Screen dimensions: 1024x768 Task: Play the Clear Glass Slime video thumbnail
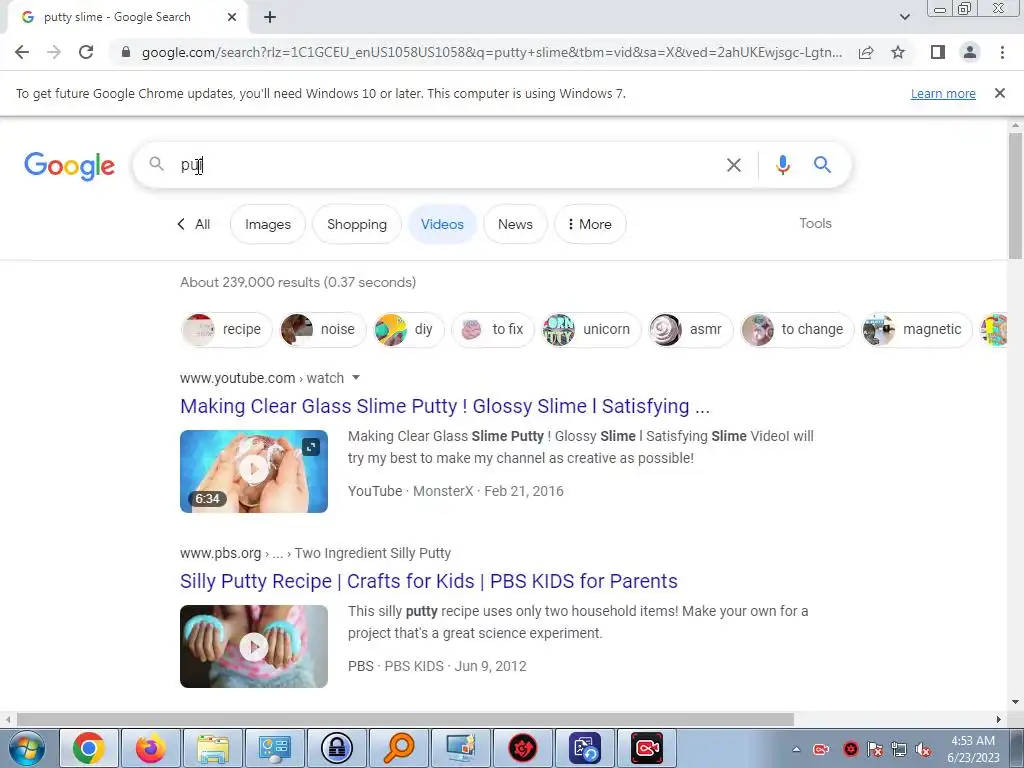254,471
